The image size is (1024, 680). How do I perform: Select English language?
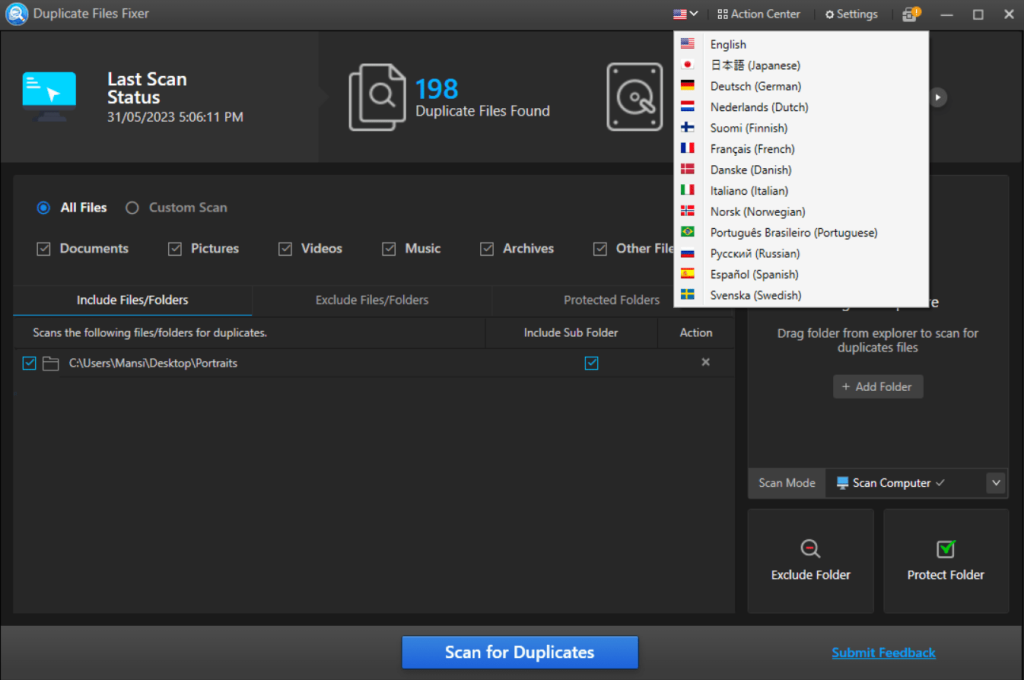(x=801, y=44)
